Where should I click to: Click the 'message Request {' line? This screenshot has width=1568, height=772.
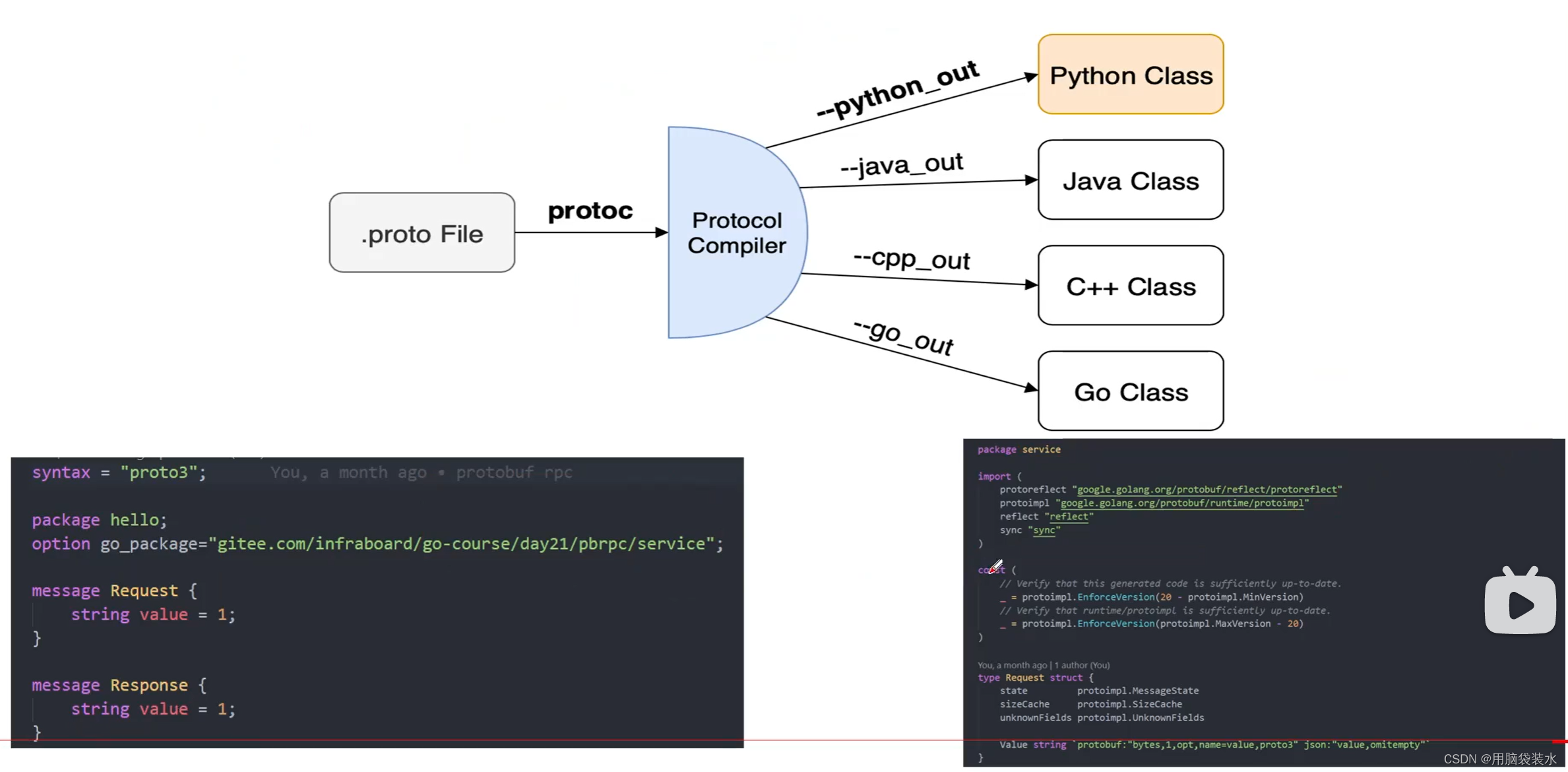coord(115,591)
